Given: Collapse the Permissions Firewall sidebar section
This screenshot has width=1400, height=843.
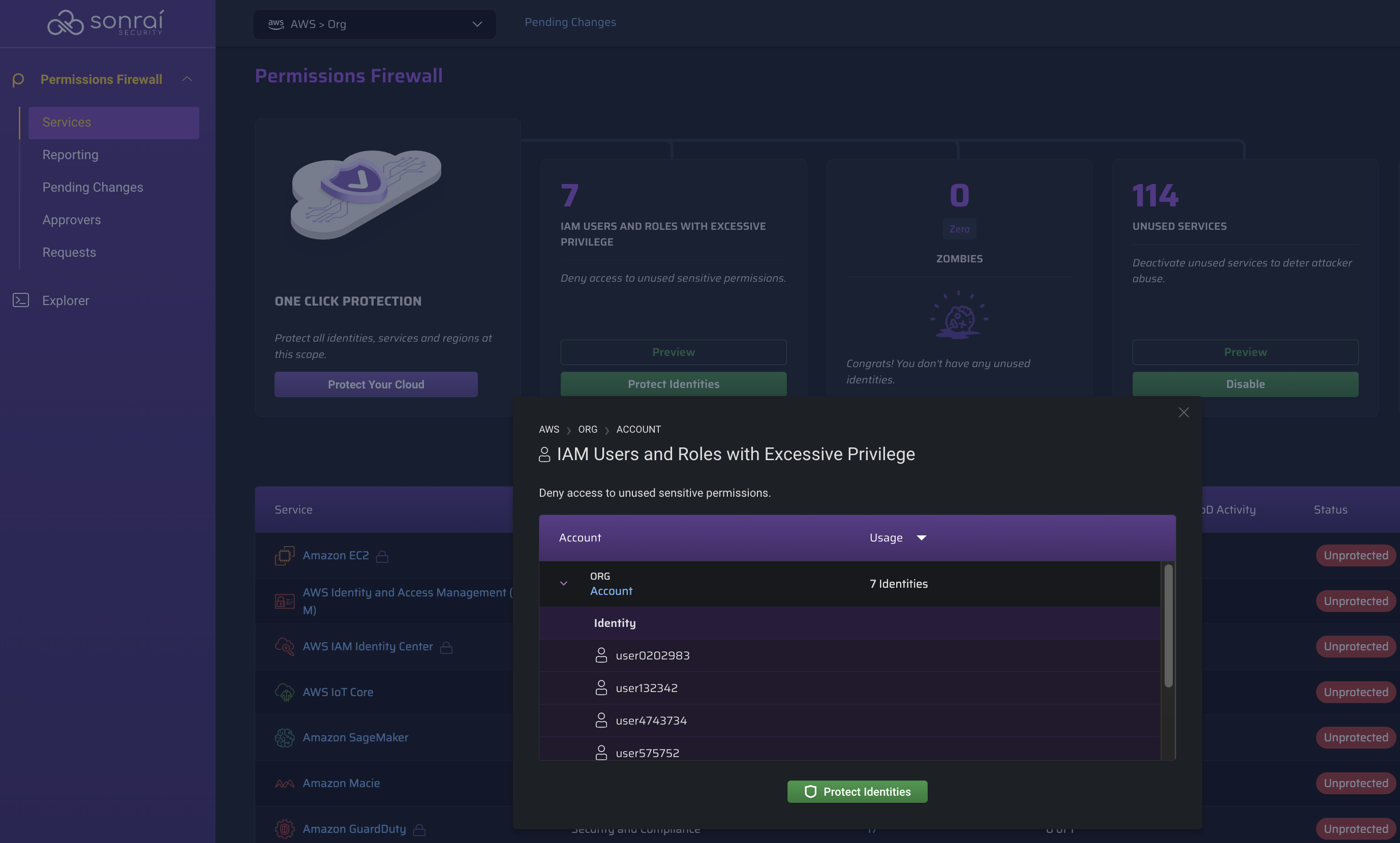Looking at the screenshot, I should (187, 79).
